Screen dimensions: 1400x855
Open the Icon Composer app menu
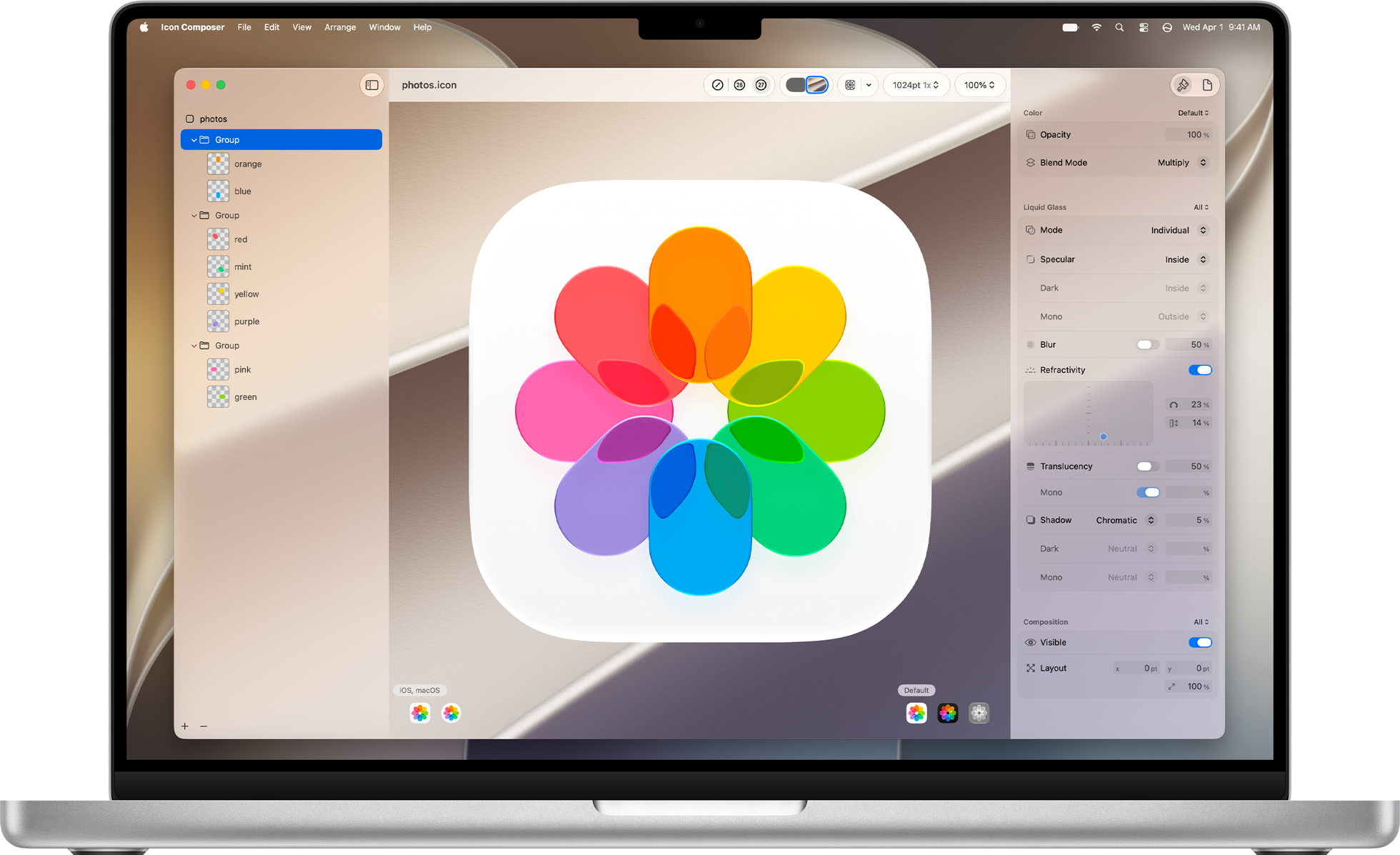click(192, 27)
